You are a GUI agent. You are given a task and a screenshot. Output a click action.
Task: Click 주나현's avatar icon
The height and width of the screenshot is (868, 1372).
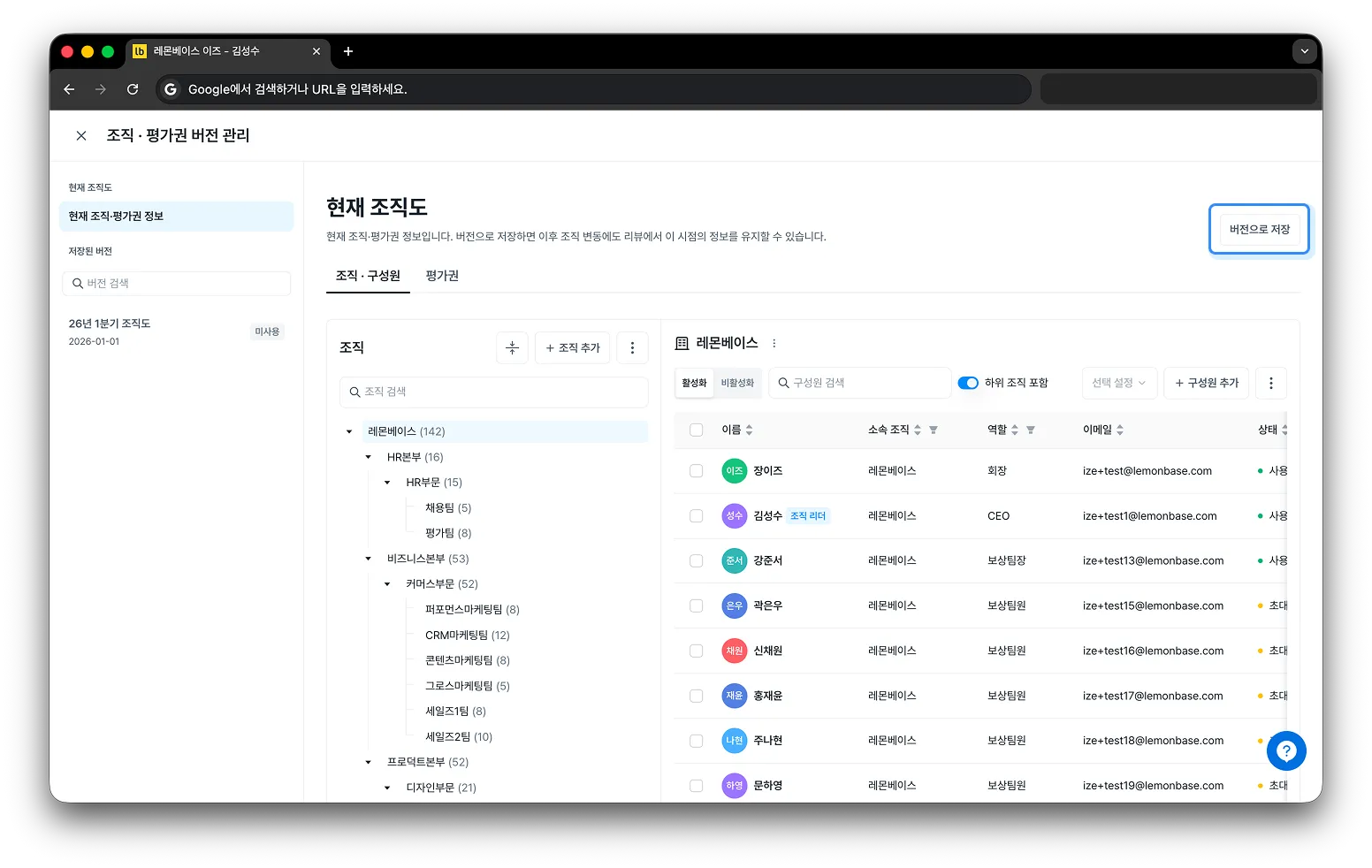click(x=735, y=741)
